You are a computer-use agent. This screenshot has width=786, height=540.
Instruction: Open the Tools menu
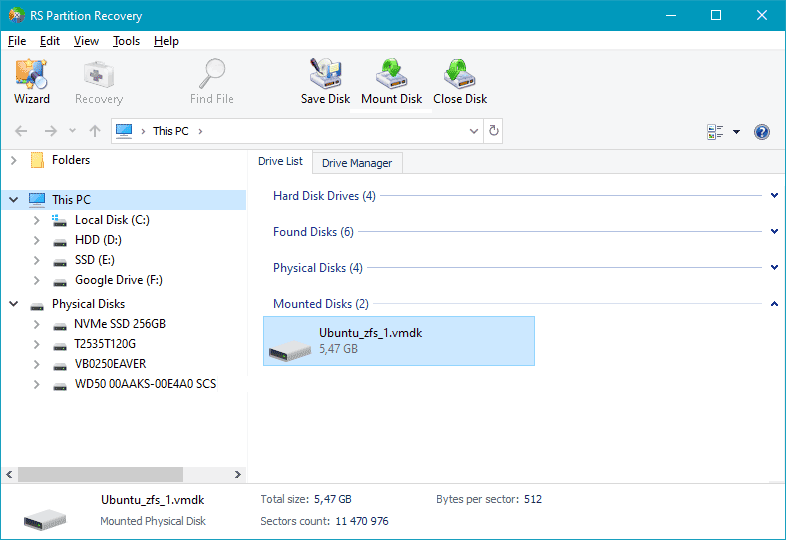pyautogui.click(x=126, y=41)
